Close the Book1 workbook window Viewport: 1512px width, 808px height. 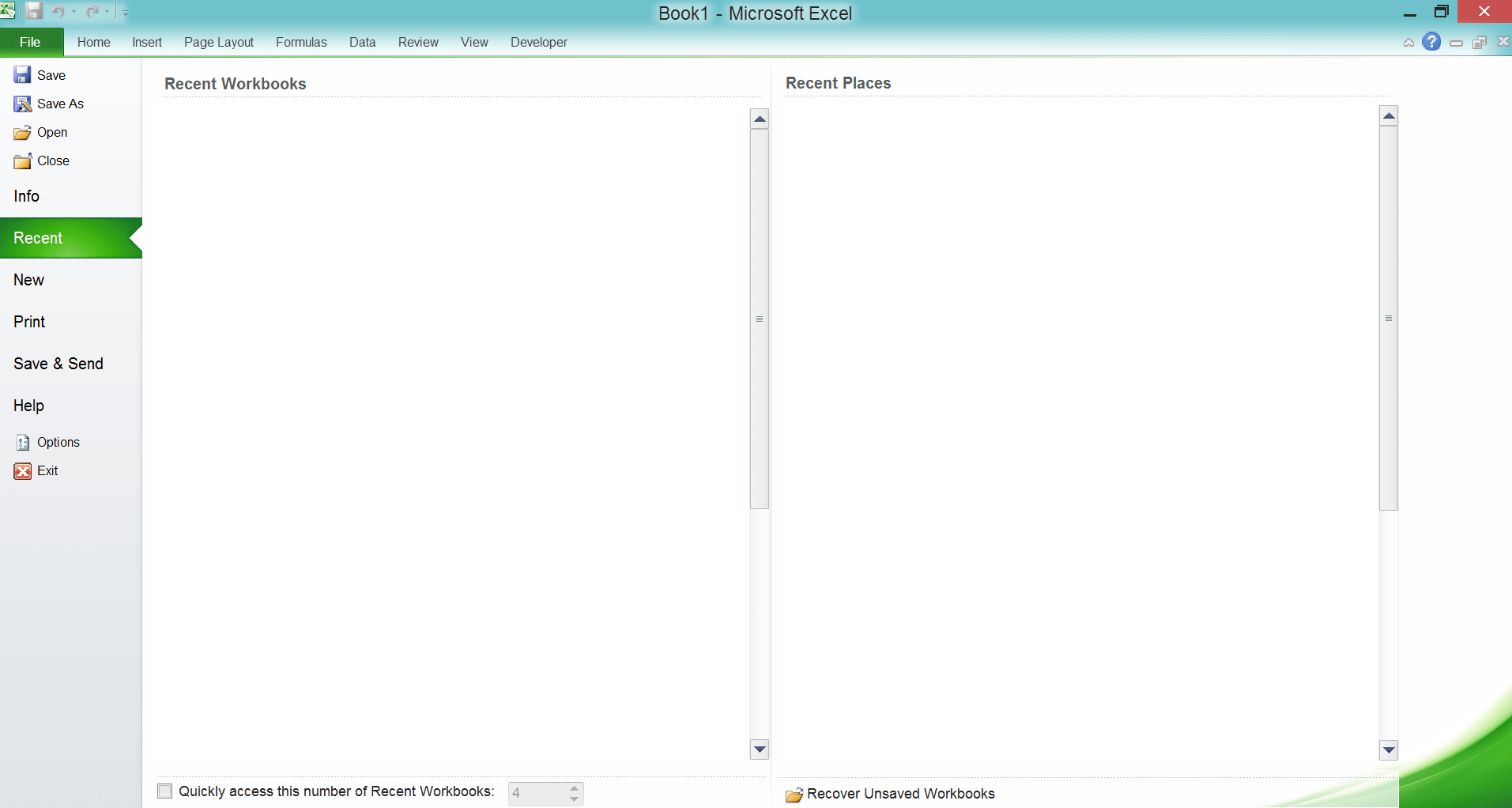pyautogui.click(x=1503, y=42)
